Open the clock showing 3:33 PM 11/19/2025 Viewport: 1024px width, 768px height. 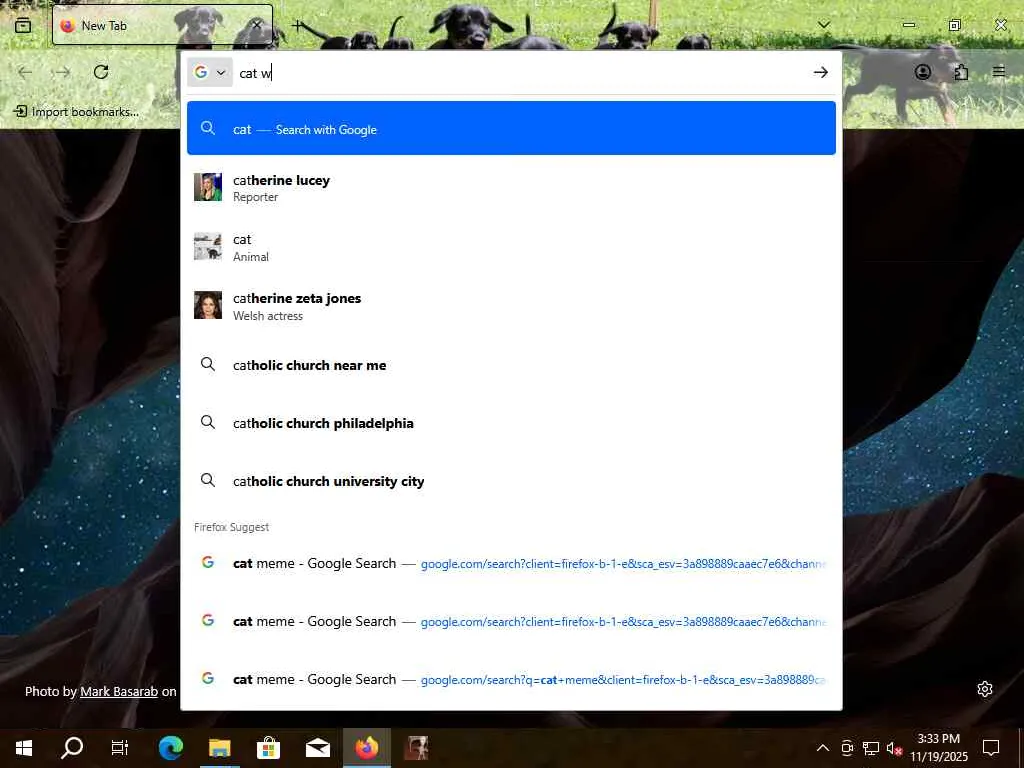click(x=939, y=748)
